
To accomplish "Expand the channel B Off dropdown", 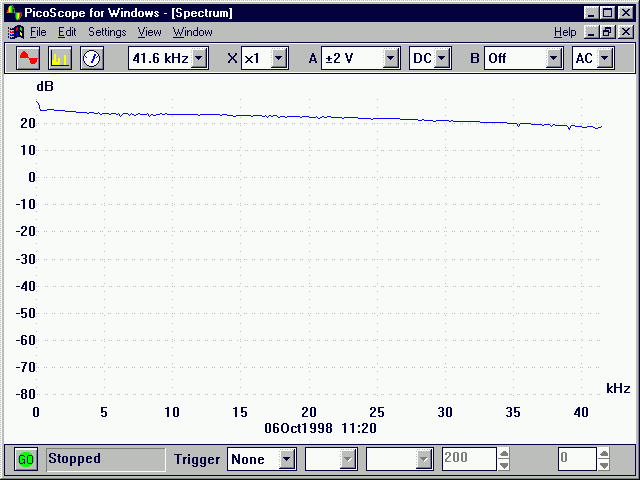I will tap(553, 58).
